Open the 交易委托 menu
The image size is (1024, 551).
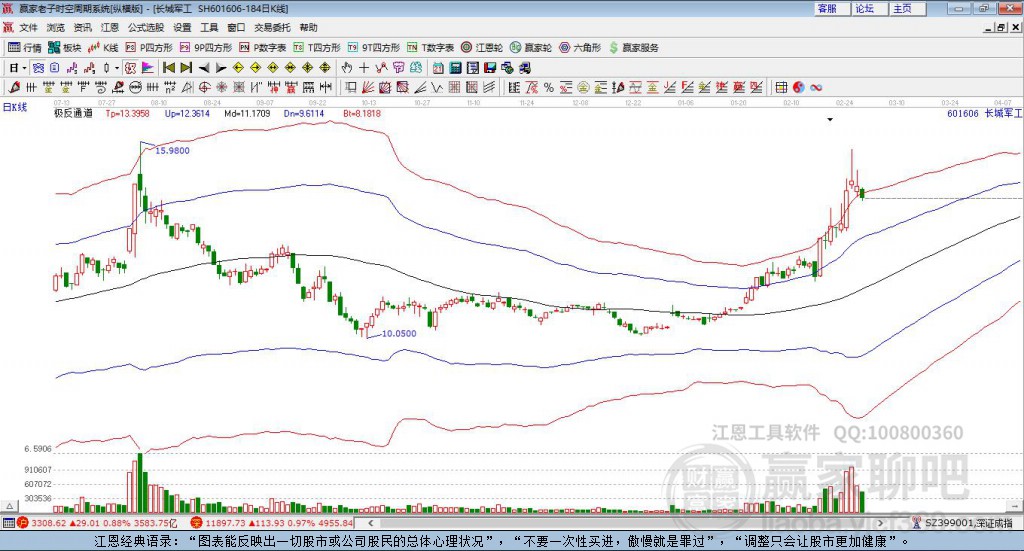[x=272, y=27]
